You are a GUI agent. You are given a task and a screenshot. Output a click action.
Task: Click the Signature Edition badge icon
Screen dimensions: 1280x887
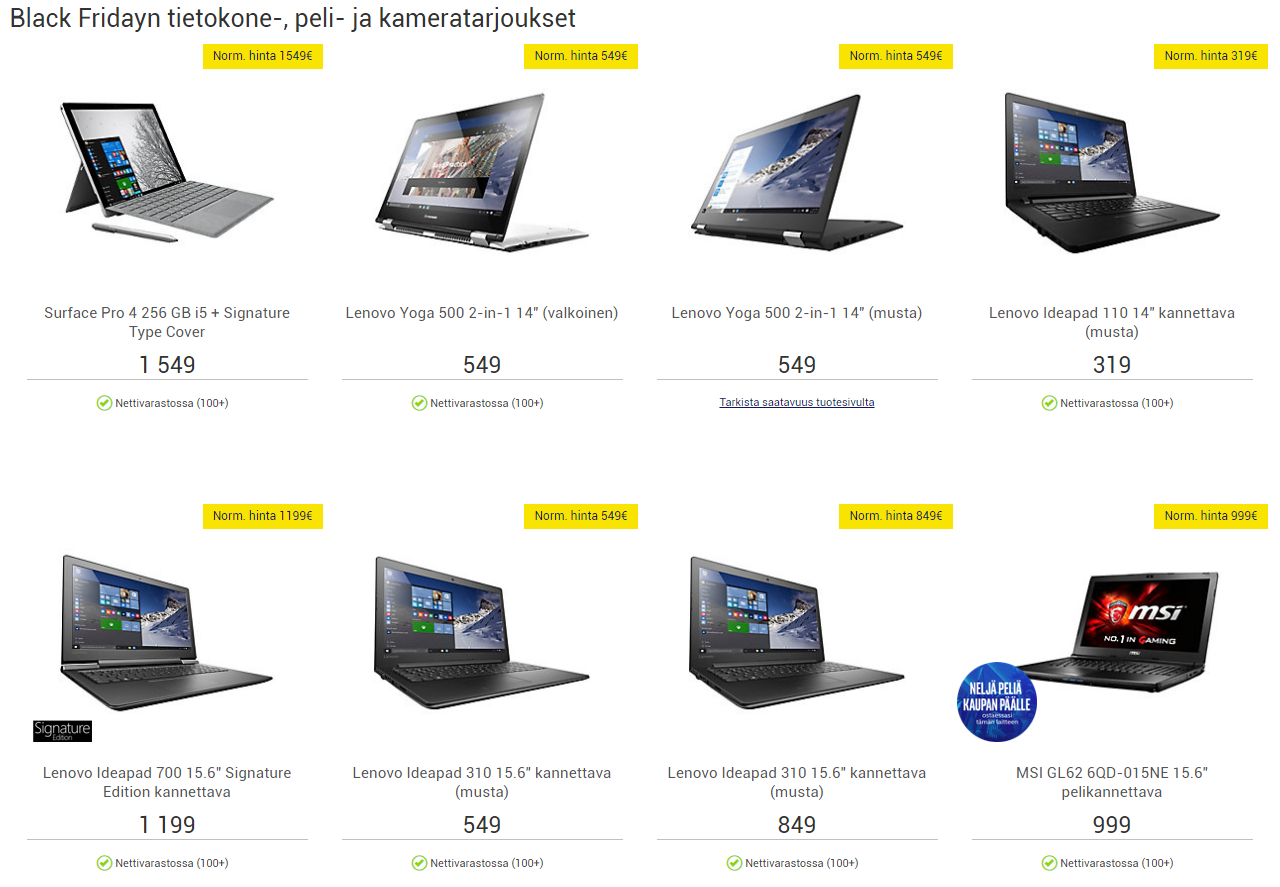click(x=62, y=731)
